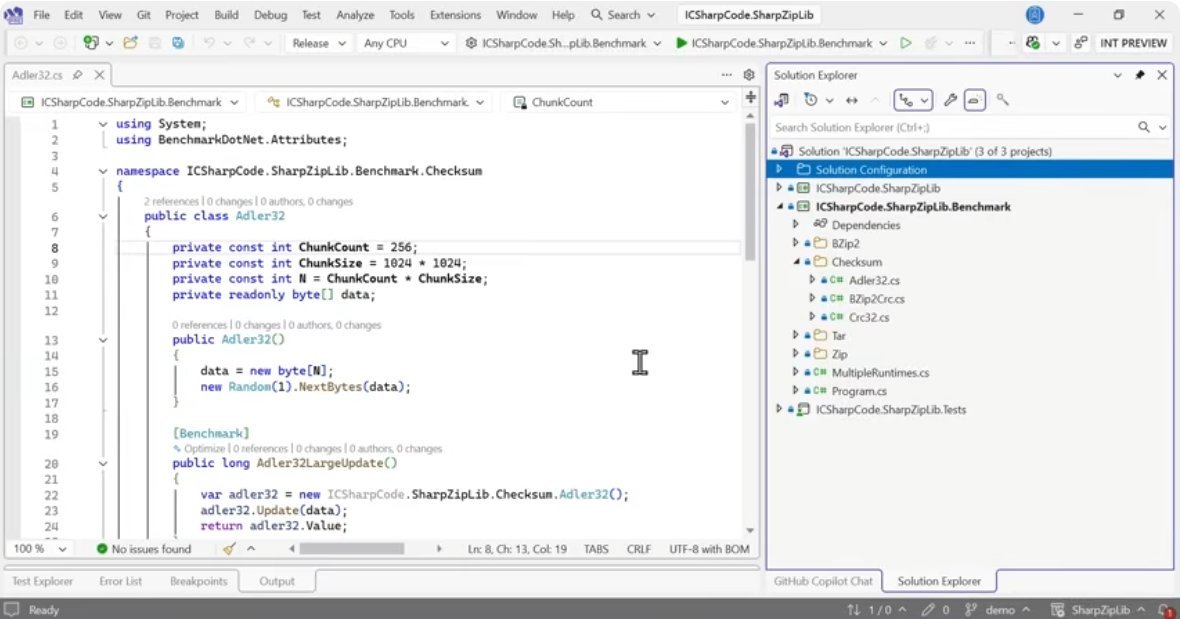
Task: Click the Save All toolbar icon
Action: click(x=178, y=43)
